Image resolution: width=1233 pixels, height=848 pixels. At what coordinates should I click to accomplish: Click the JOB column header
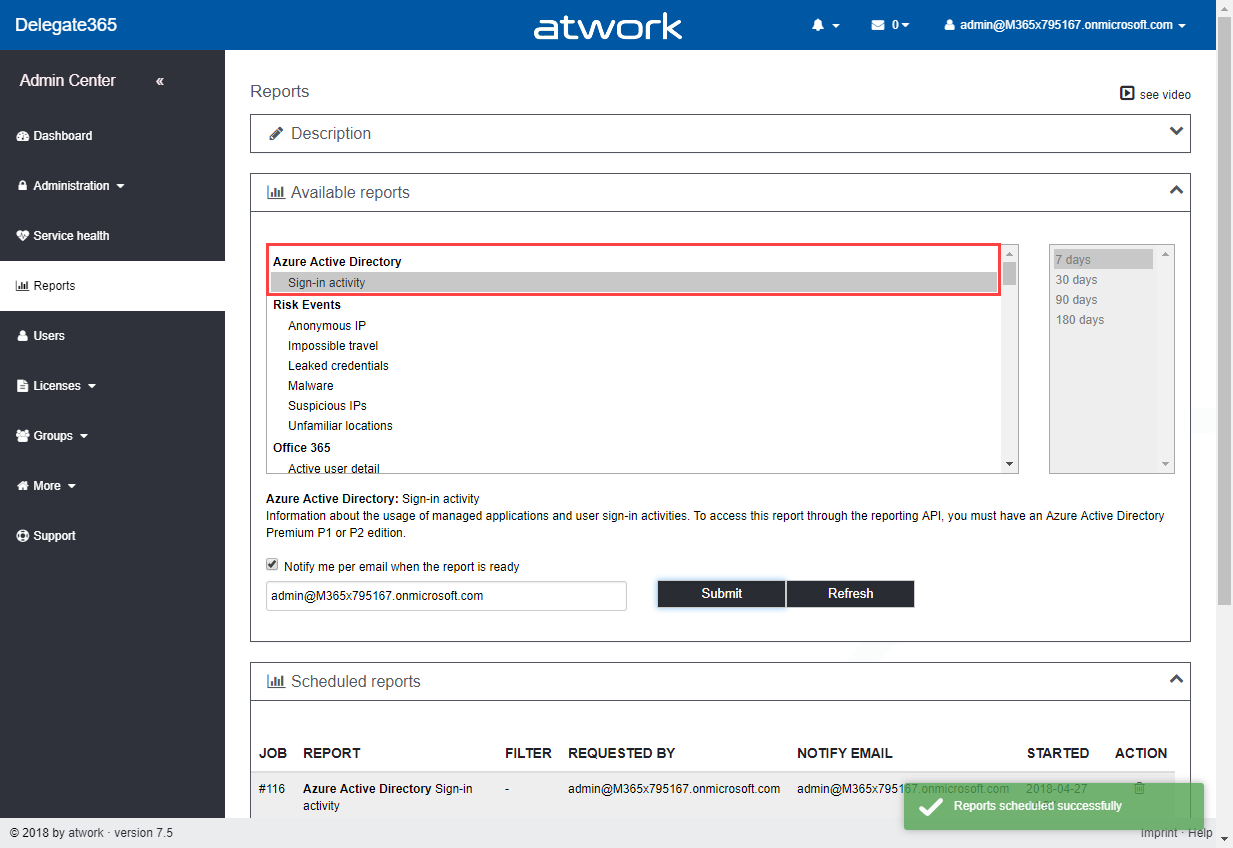point(273,753)
